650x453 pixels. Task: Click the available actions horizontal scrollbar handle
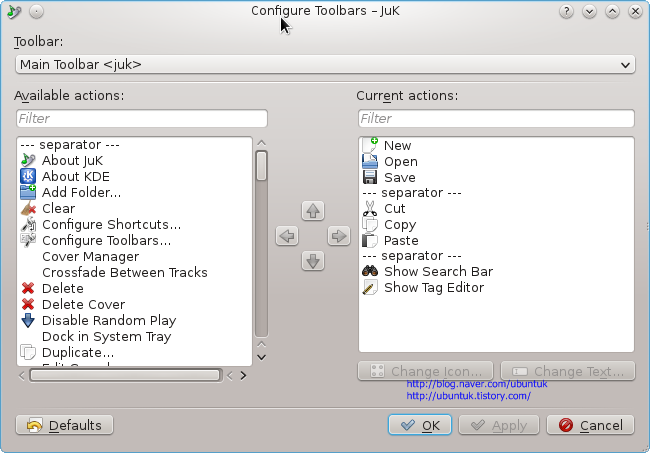(125, 375)
